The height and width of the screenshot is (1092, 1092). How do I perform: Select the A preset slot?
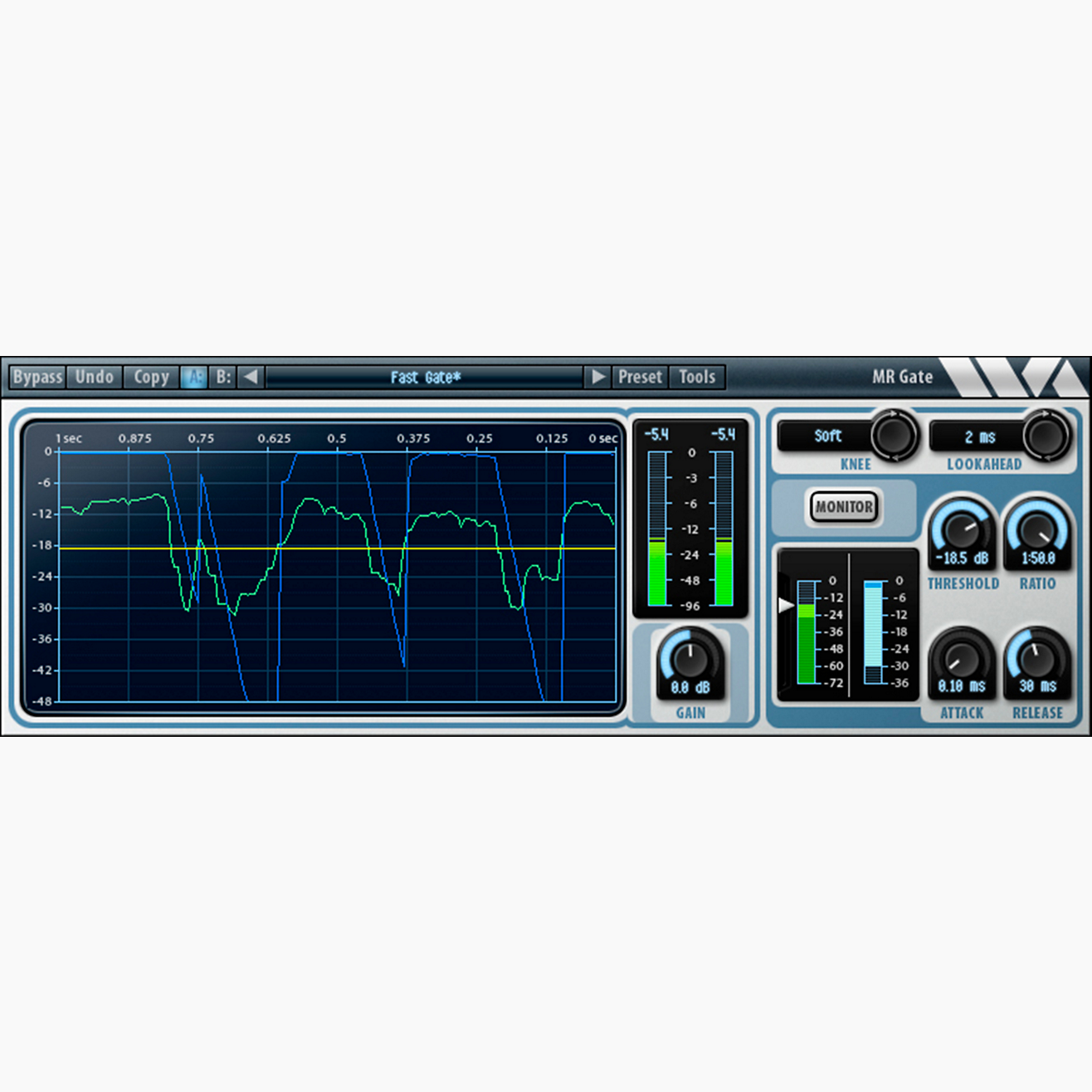(x=194, y=377)
